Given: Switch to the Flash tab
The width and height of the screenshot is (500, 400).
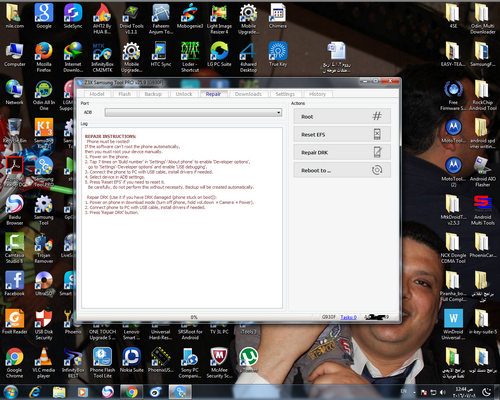Looking at the screenshot, I should pos(124,94).
